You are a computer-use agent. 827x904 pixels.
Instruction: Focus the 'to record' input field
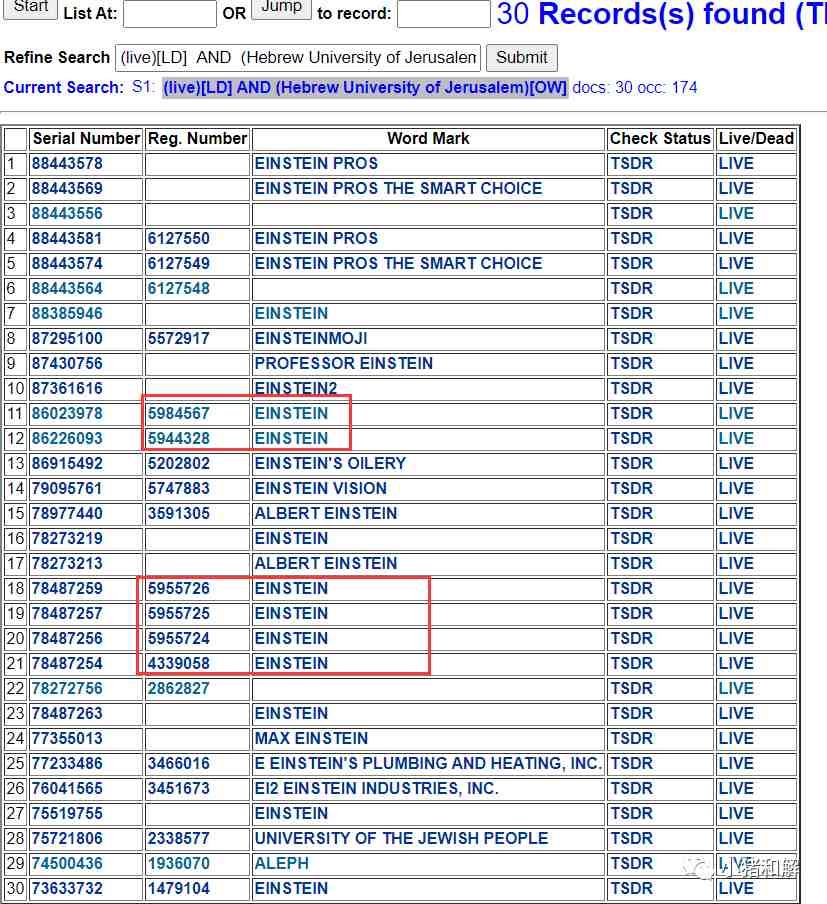443,13
